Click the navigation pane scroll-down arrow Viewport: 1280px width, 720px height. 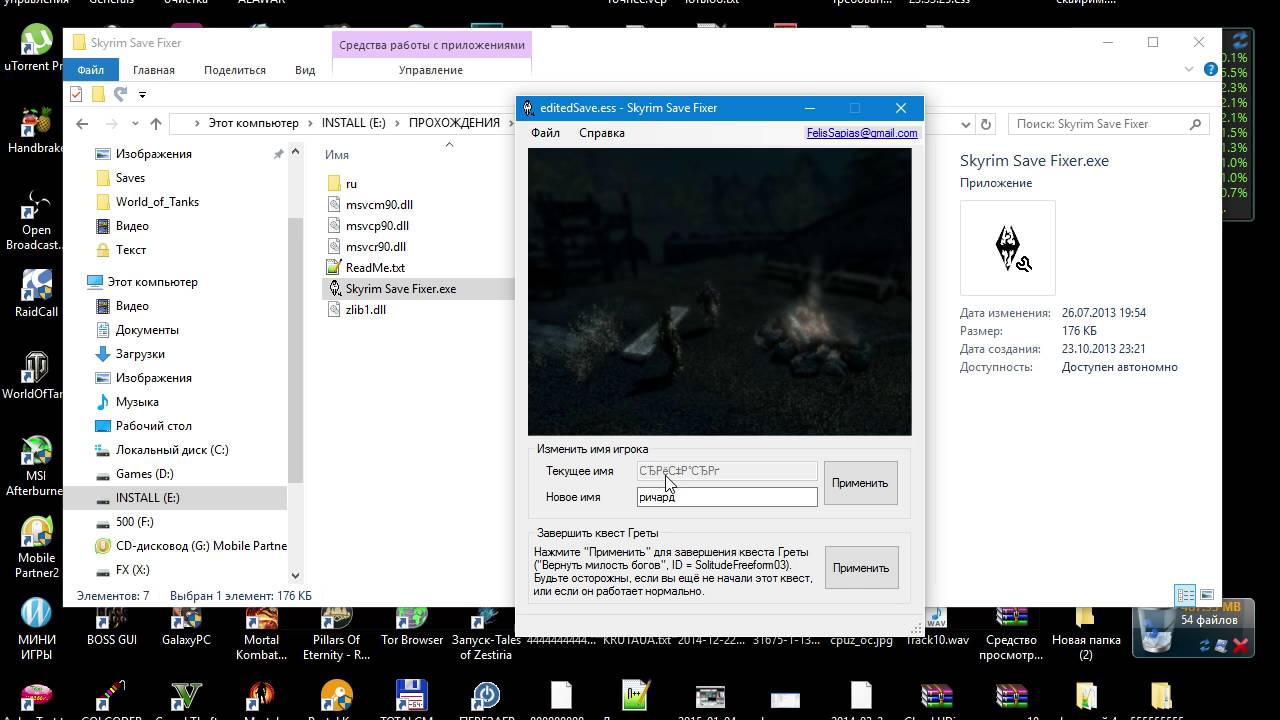296,575
